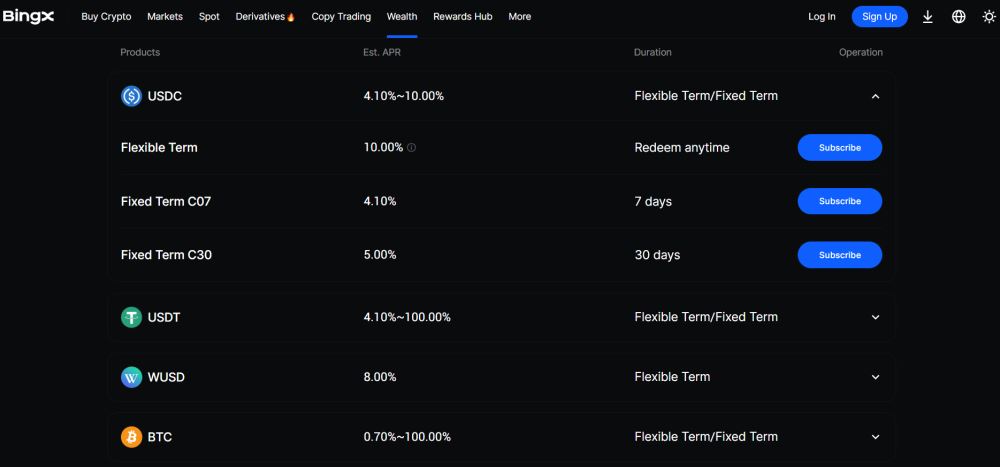The width and height of the screenshot is (1000, 467).
Task: Open the Wealth tab
Action: tap(402, 17)
